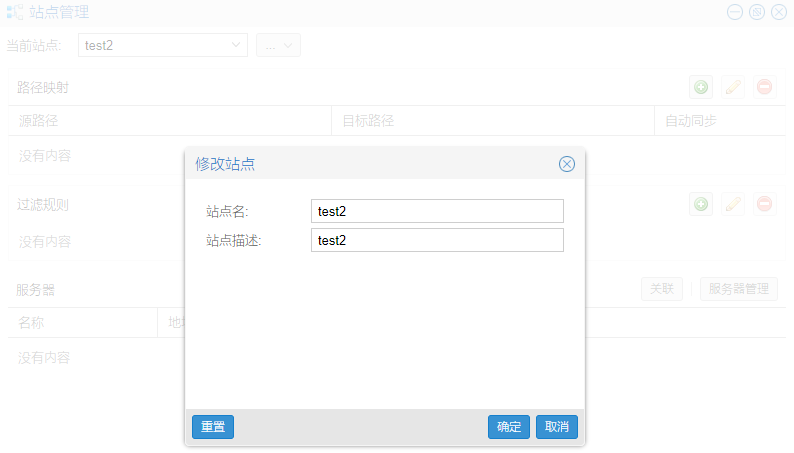
Task: Focus the 站点名 text field
Action: point(437,211)
